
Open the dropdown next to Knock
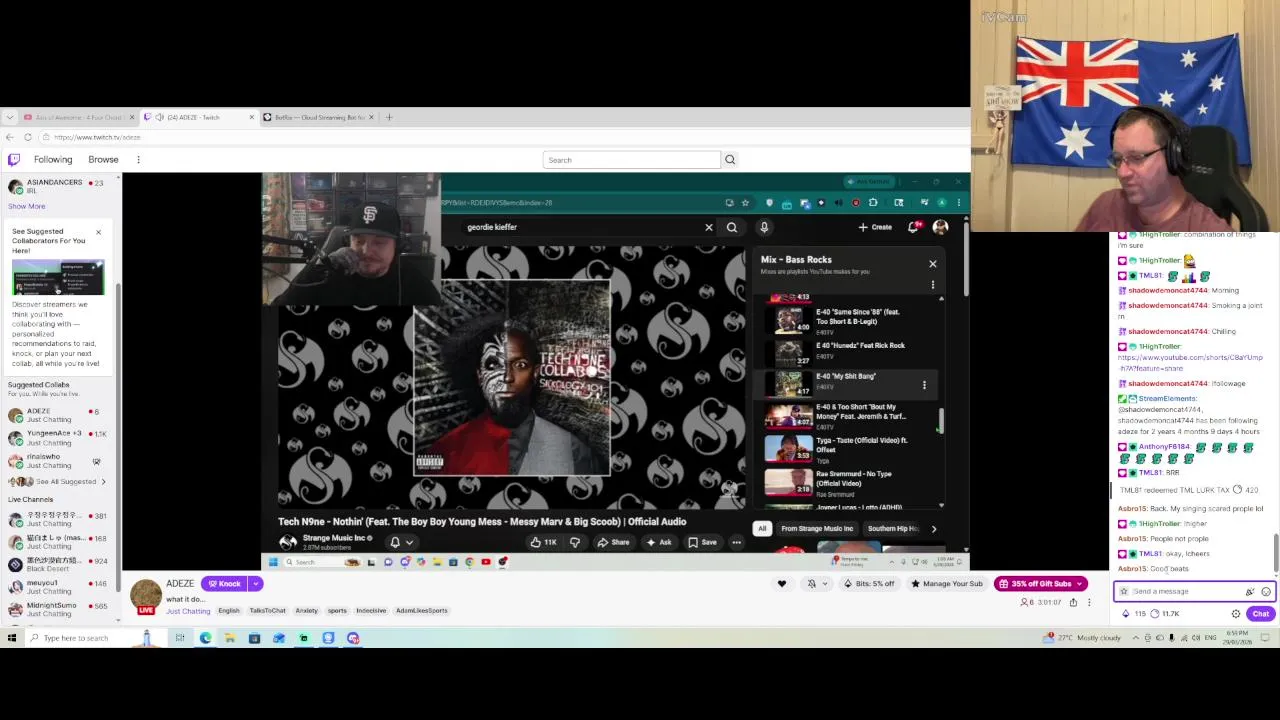[255, 584]
